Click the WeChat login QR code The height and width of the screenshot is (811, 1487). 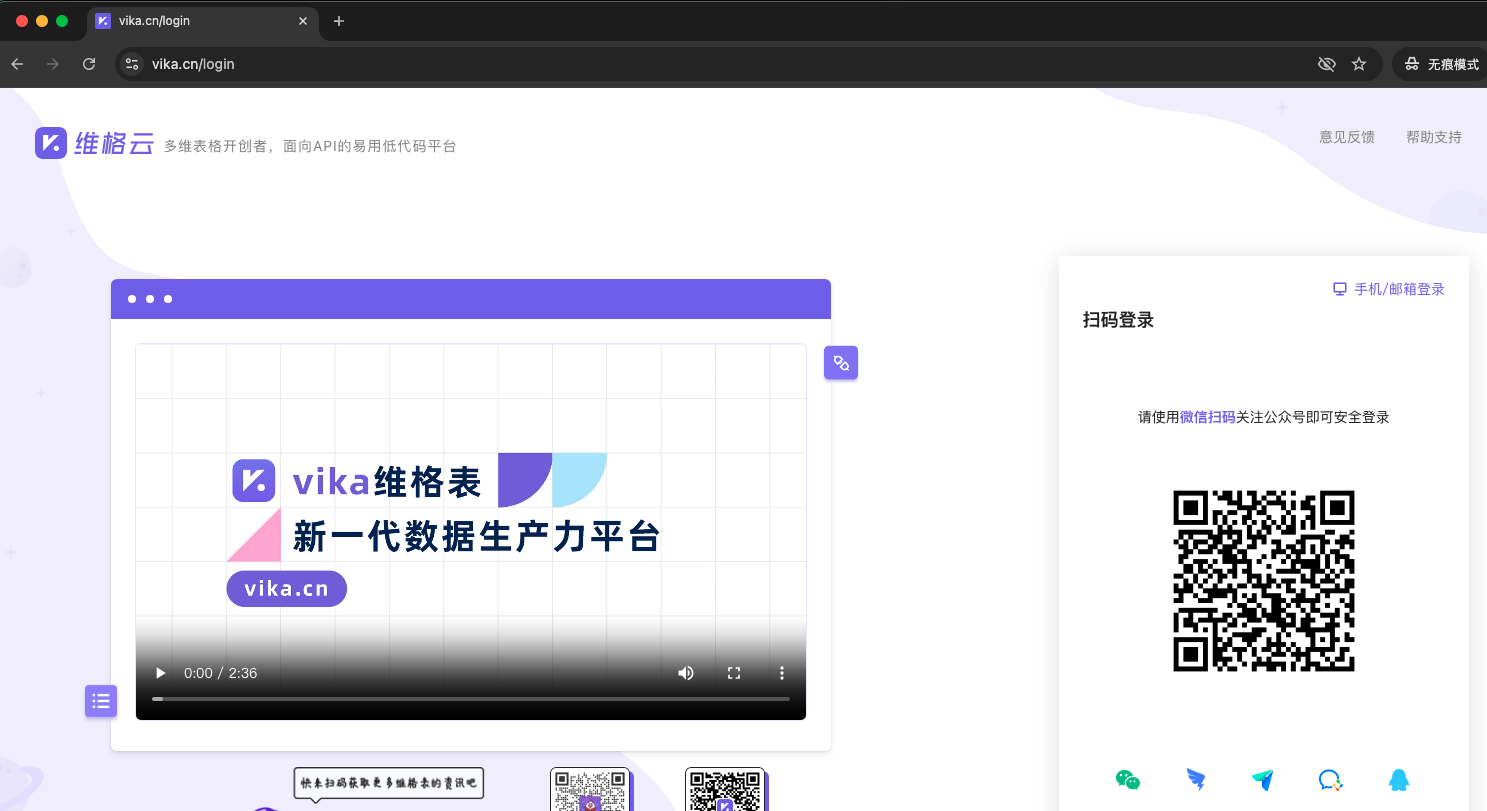point(1264,581)
